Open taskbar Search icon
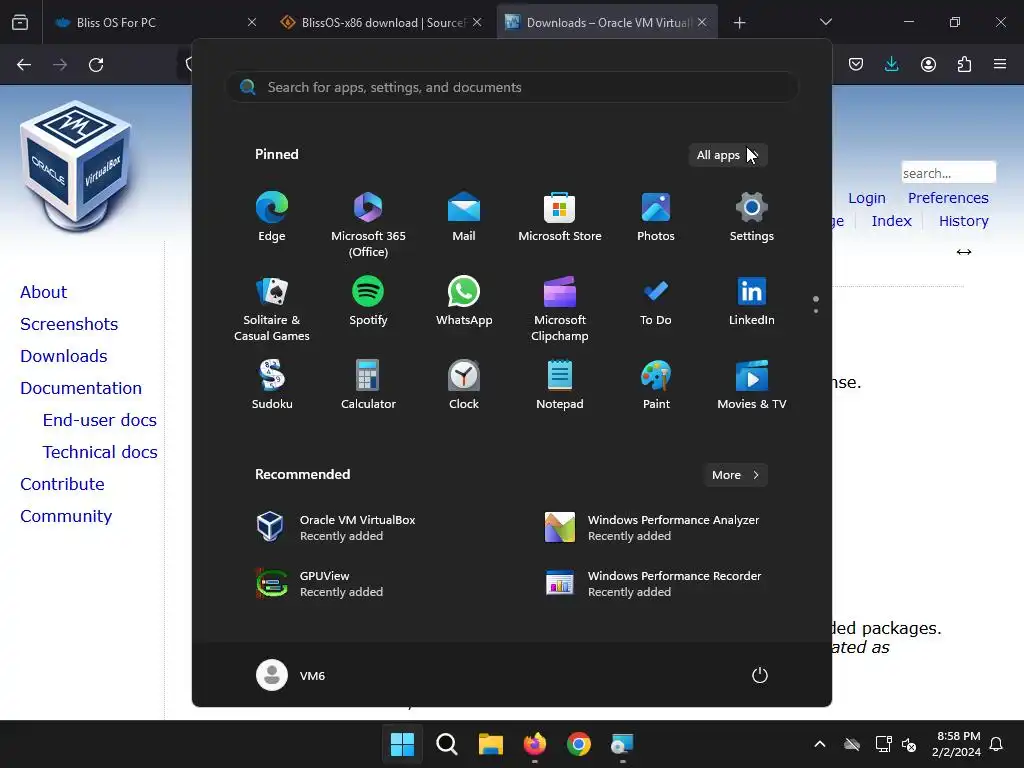The height and width of the screenshot is (768, 1024). coord(447,744)
